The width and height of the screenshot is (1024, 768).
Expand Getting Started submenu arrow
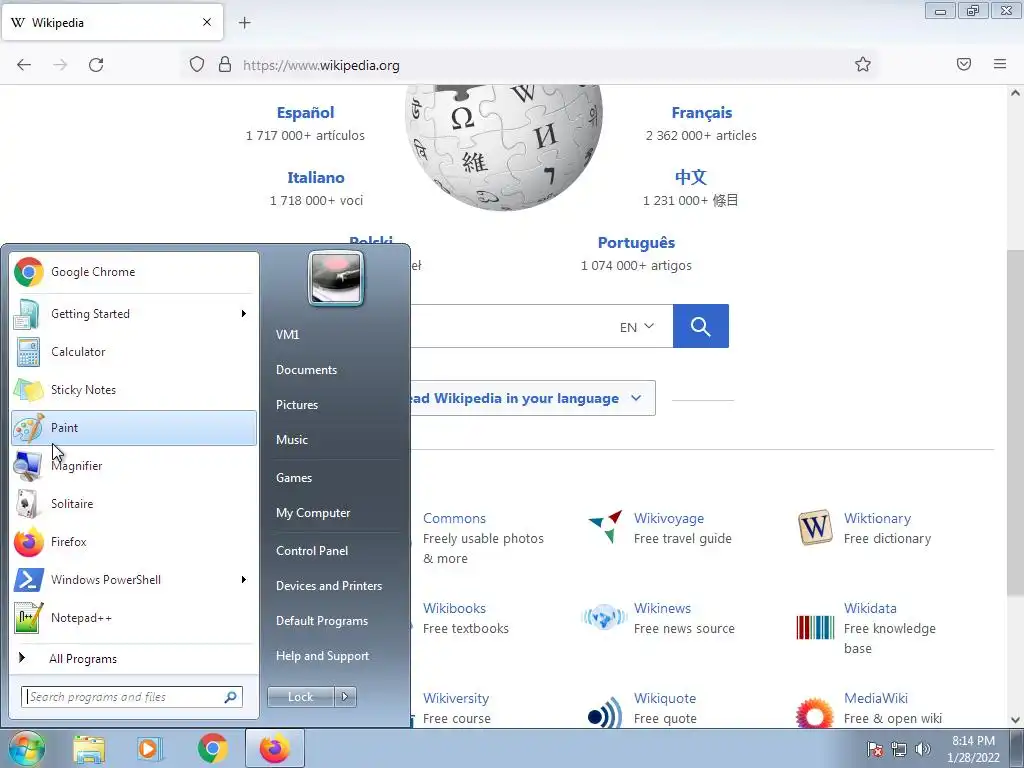click(x=244, y=313)
